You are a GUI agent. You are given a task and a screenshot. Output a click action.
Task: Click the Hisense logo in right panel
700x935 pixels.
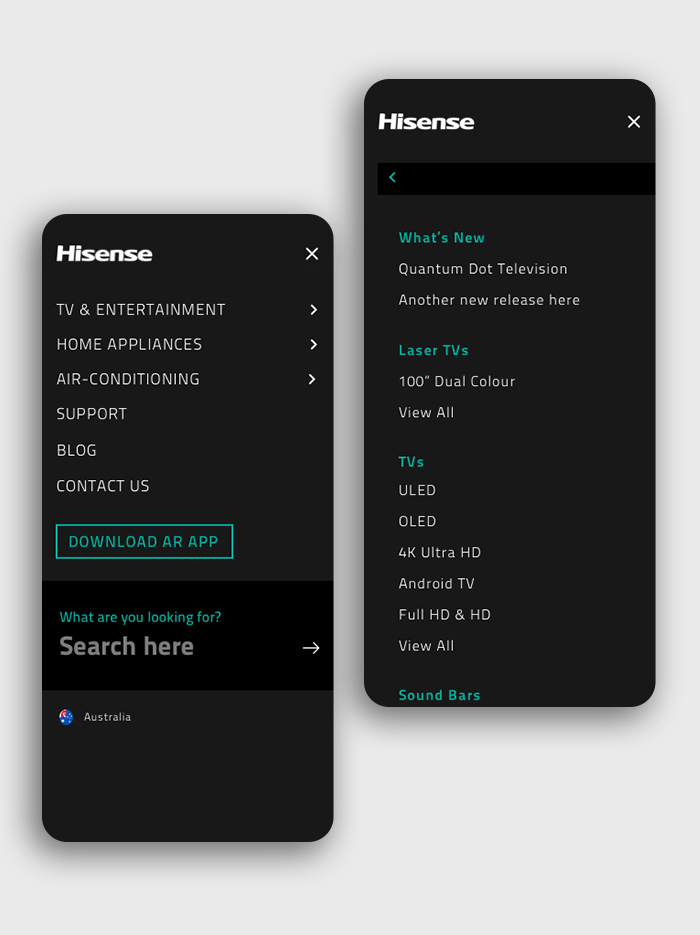pos(426,122)
